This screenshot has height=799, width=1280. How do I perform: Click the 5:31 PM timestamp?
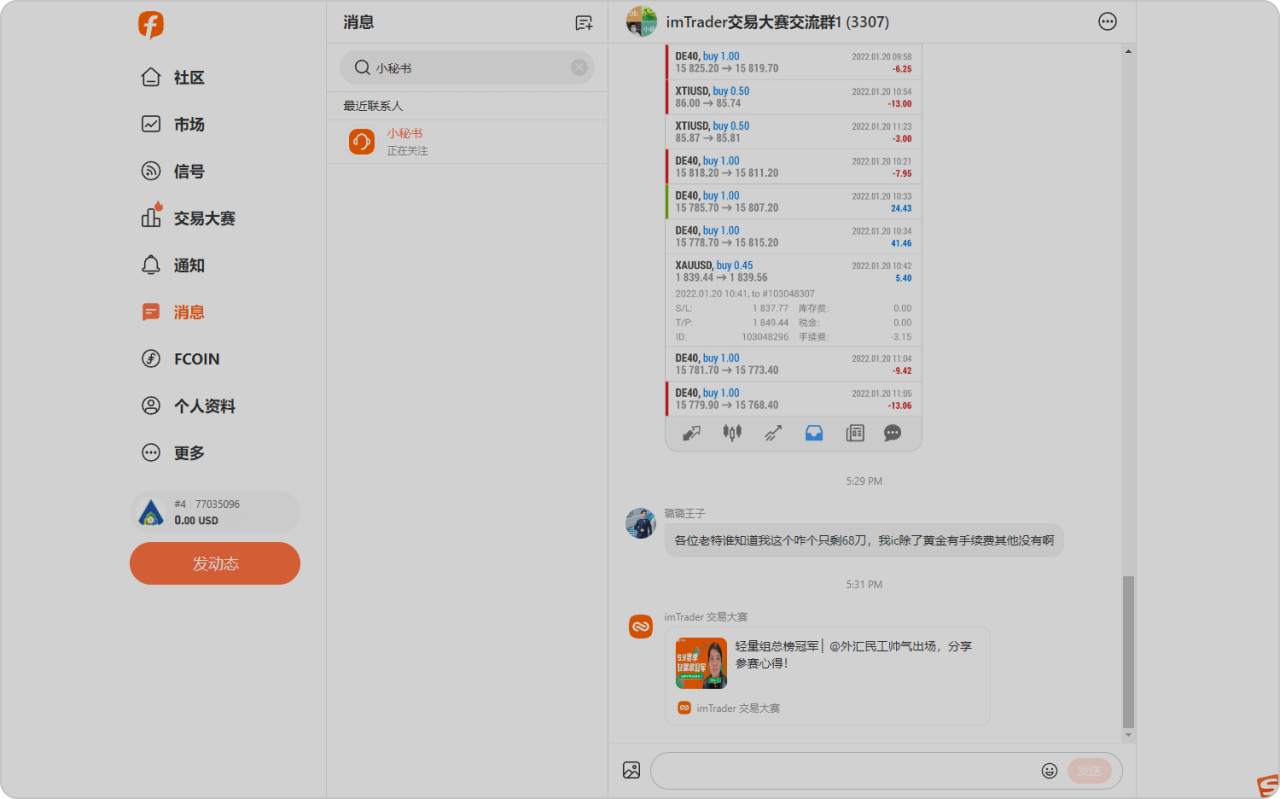[x=864, y=584]
